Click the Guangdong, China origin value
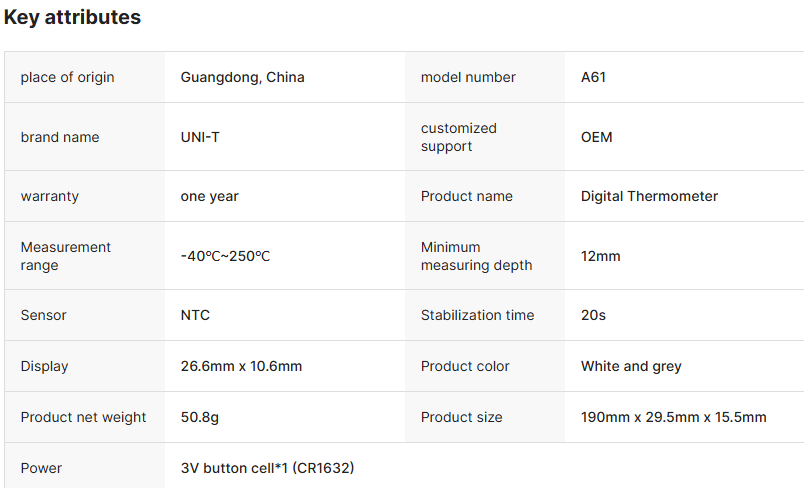This screenshot has height=488, width=804. coord(242,77)
